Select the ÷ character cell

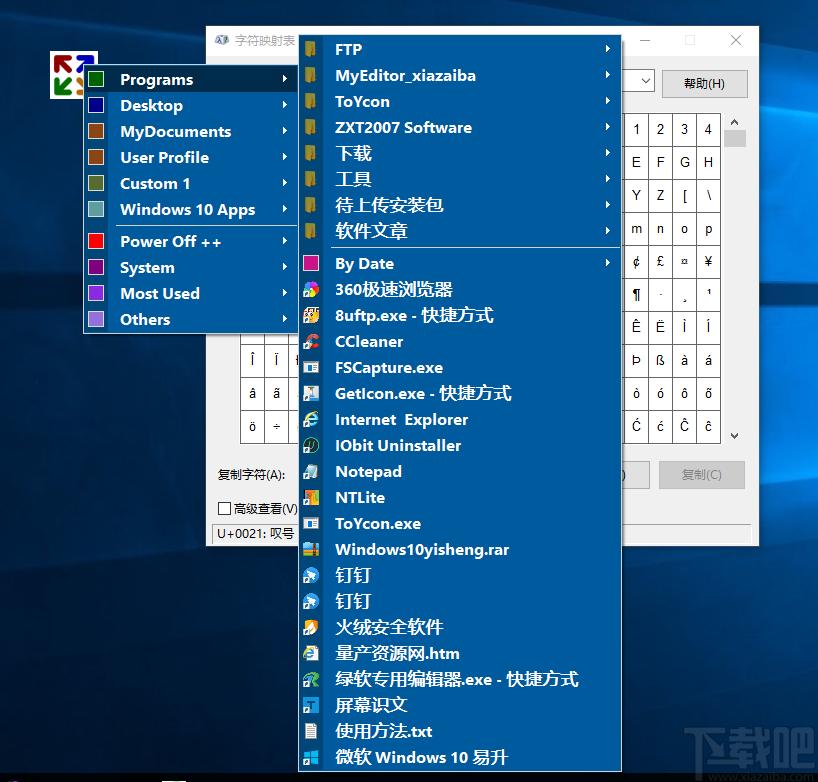pos(276,427)
